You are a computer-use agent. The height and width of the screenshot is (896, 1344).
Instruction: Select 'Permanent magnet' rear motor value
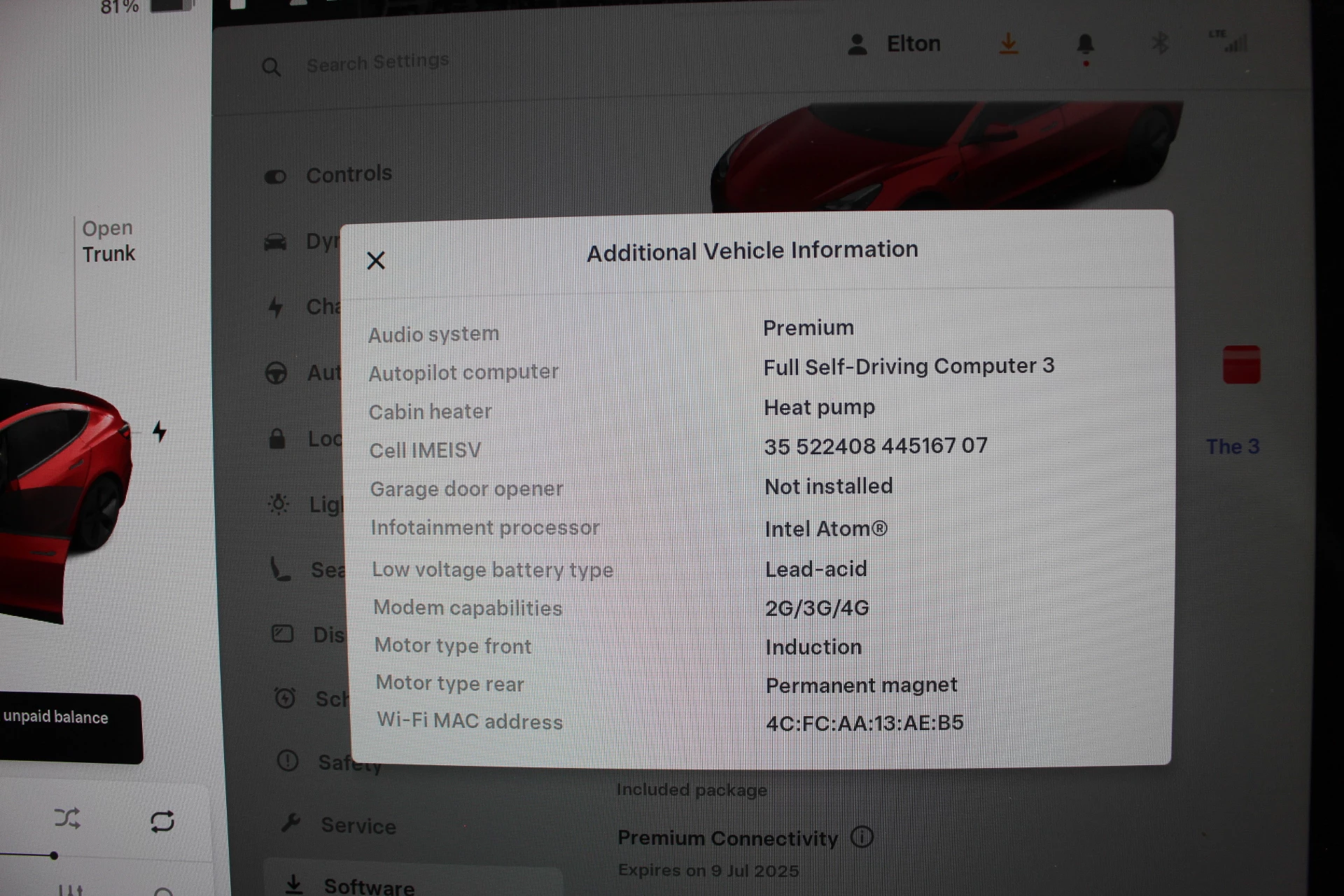862,685
